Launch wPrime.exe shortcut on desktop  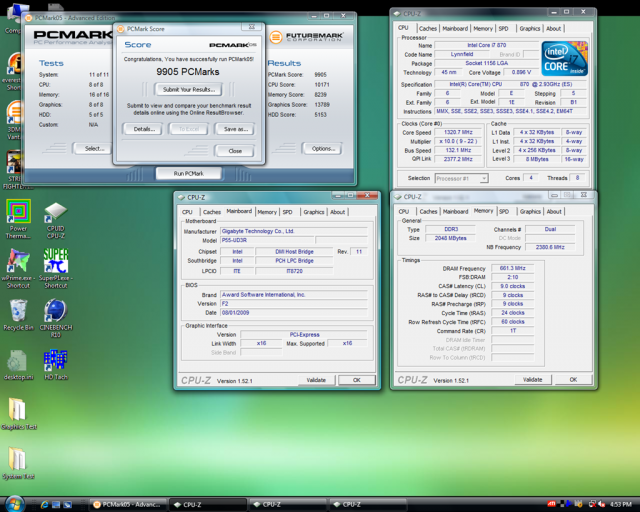coord(18,269)
